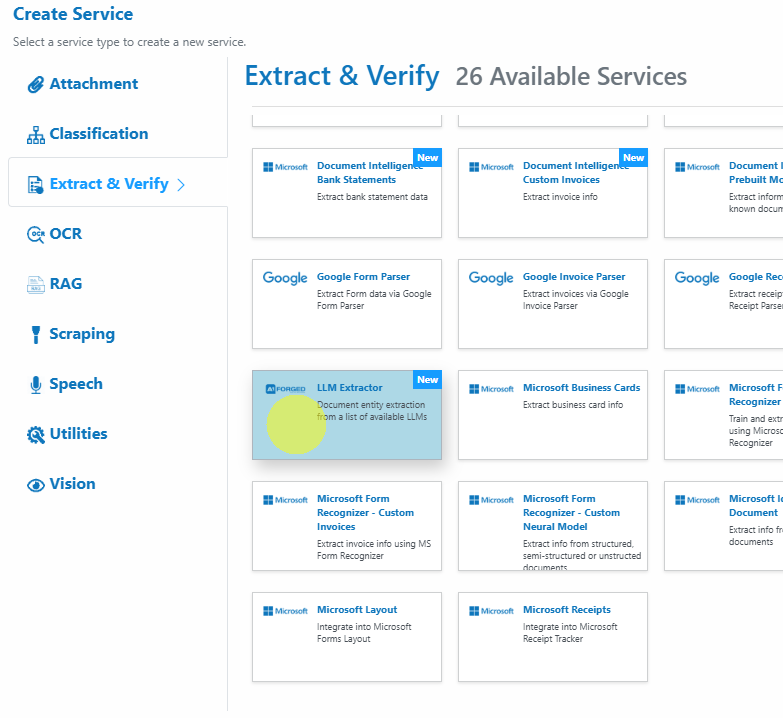Click the New badge on LLM Extractor
The height and width of the screenshot is (718, 783).
(x=427, y=379)
